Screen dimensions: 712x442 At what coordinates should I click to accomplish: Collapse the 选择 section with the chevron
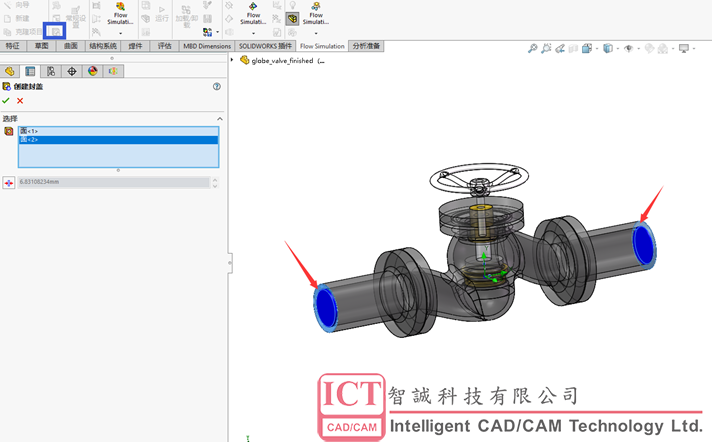pos(219,119)
